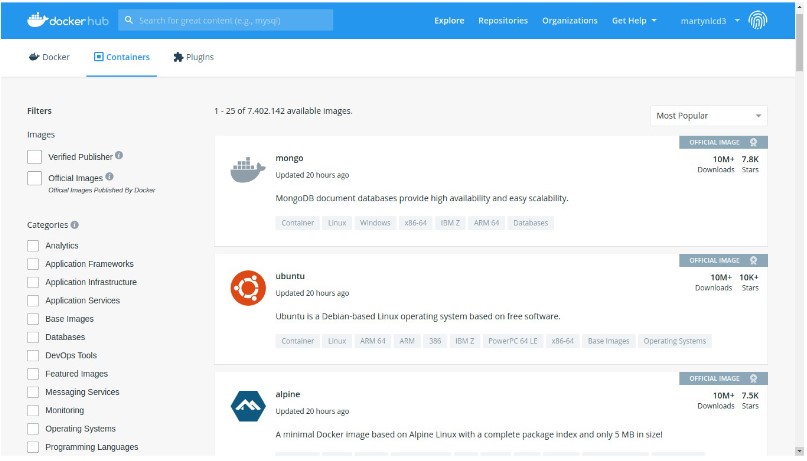Open the fingerprint avatar icon
The height and width of the screenshot is (461, 807).
point(758,20)
